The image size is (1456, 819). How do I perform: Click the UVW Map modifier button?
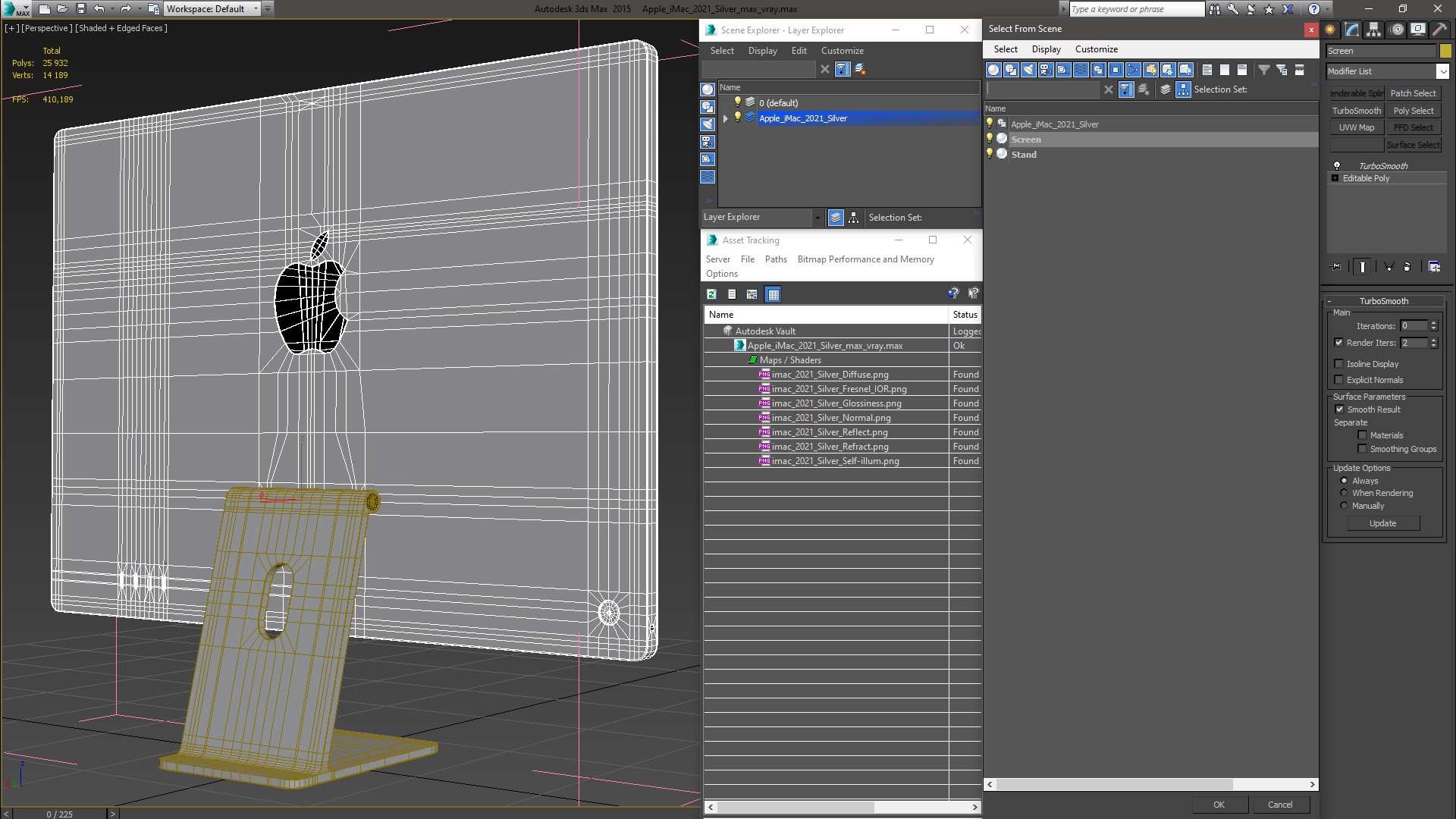coord(1357,127)
